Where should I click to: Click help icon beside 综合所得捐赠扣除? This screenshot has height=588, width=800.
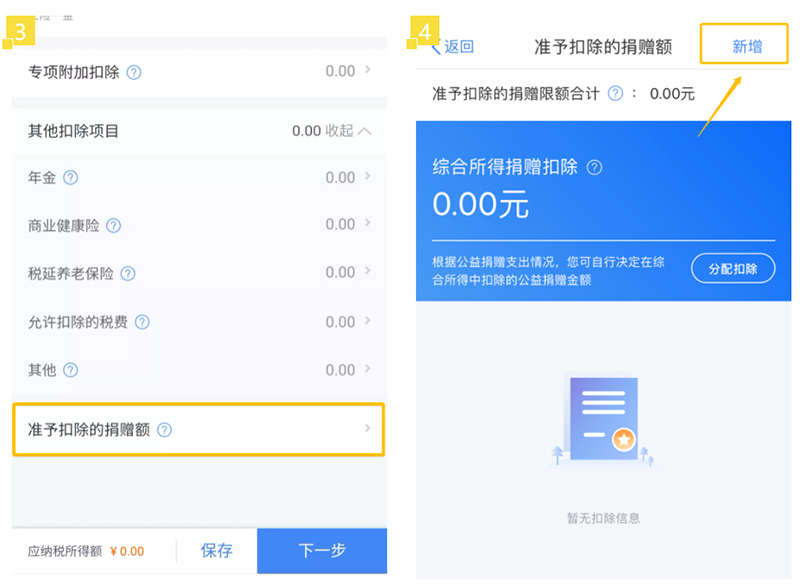(x=595, y=168)
